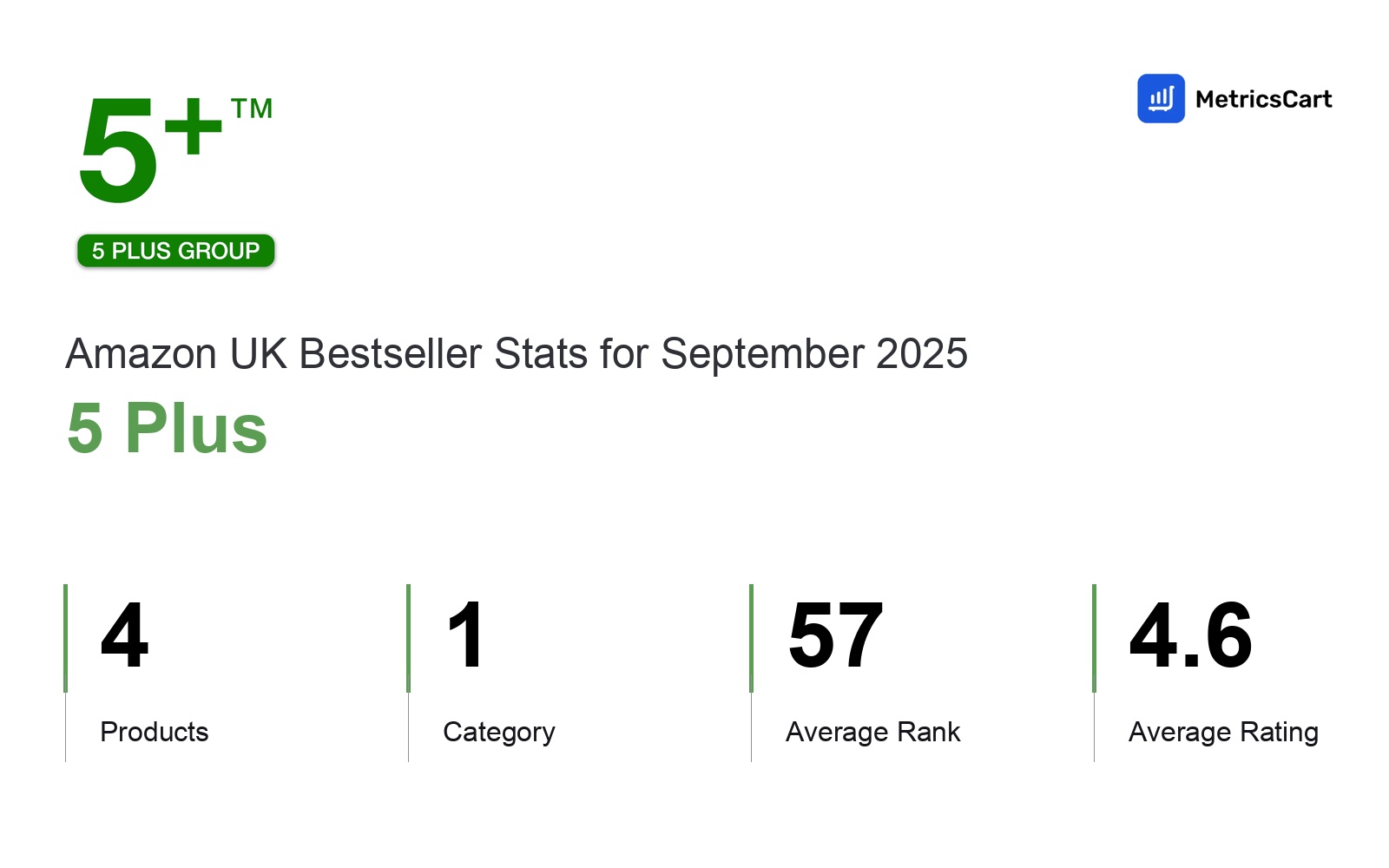This screenshot has width=1389, height=868.
Task: Click the 57 average rank value
Action: pyautogui.click(x=835, y=636)
